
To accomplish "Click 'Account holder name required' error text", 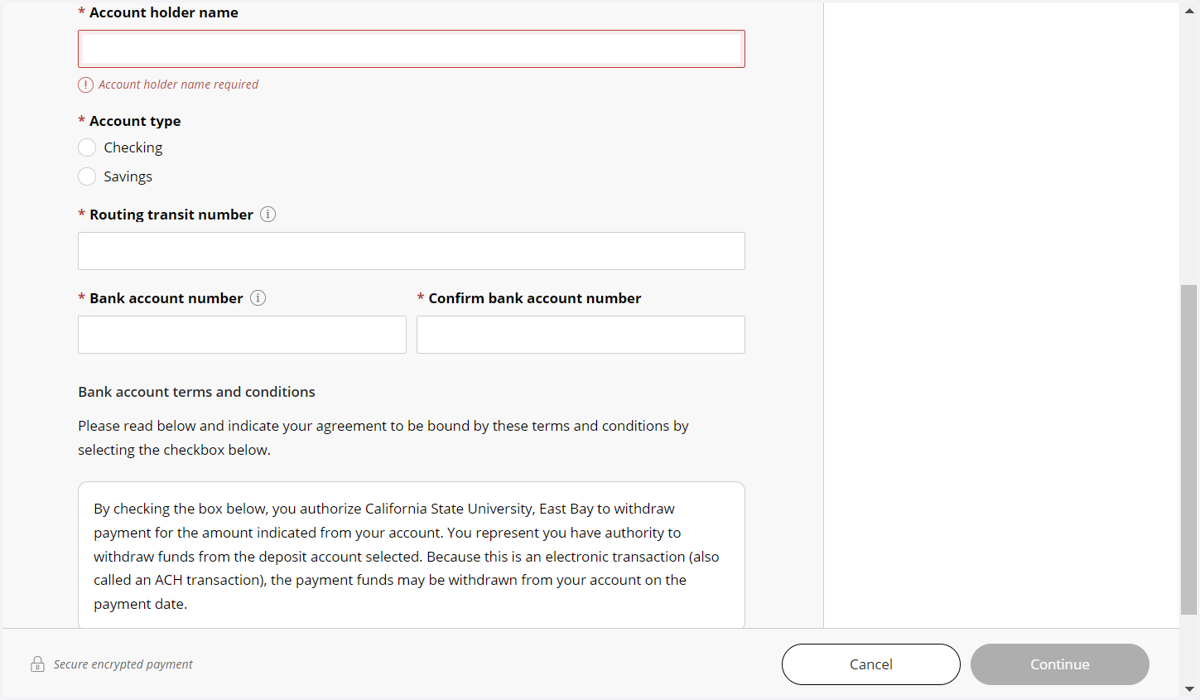I will [x=178, y=85].
